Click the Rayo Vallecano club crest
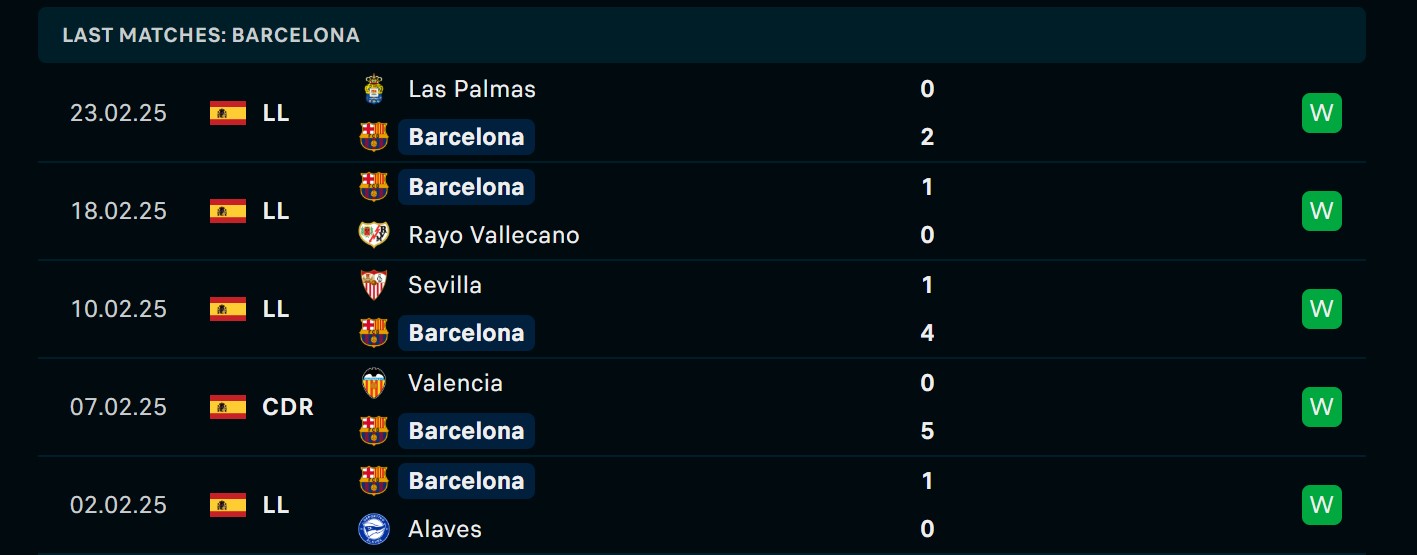Viewport: 1417px width, 555px height. pyautogui.click(x=374, y=235)
